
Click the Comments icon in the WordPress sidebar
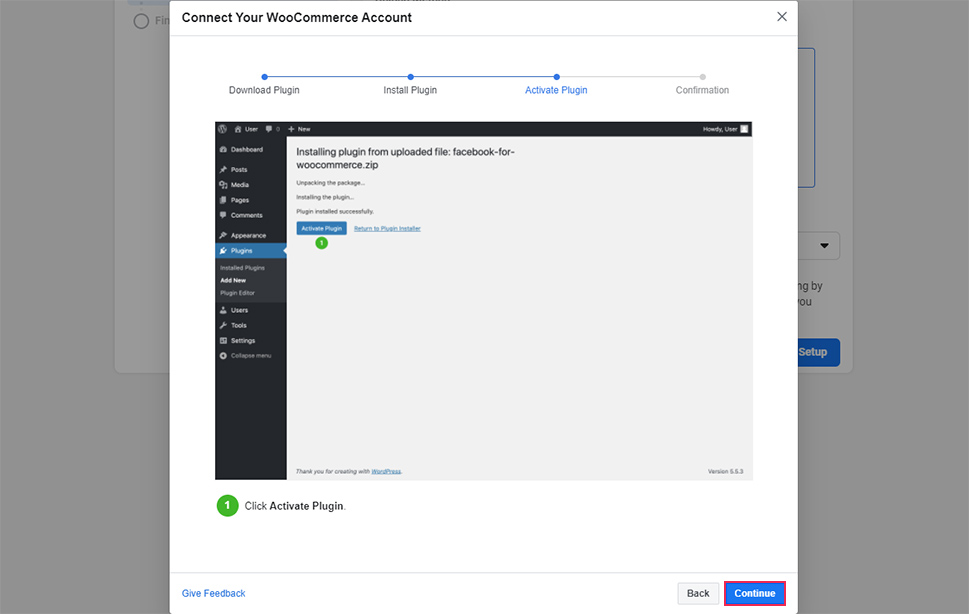pyautogui.click(x=223, y=215)
